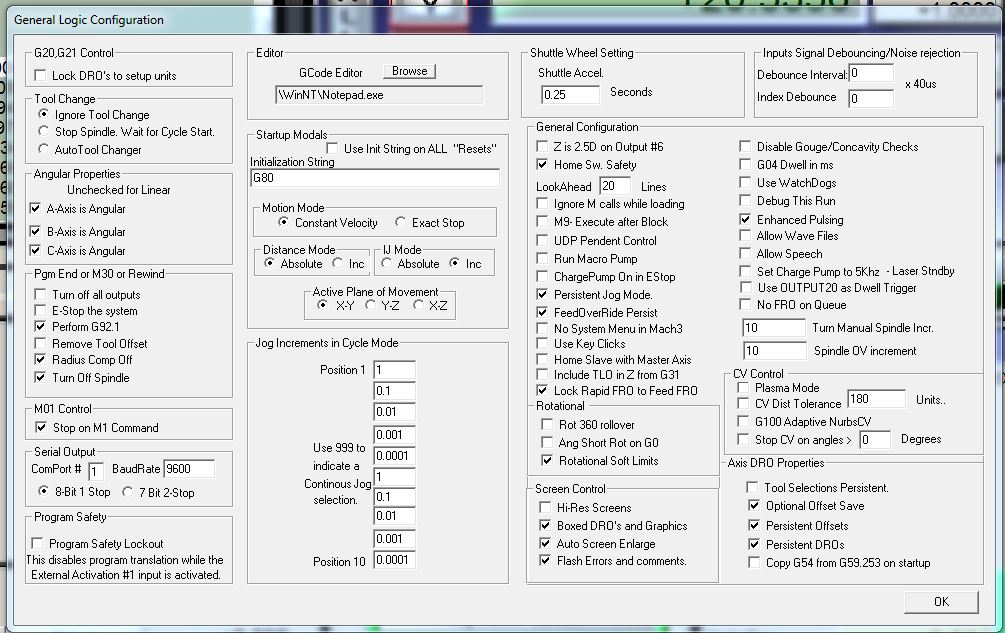
Task: Enable Plasma Mode checkbox
Action: [x=743, y=388]
